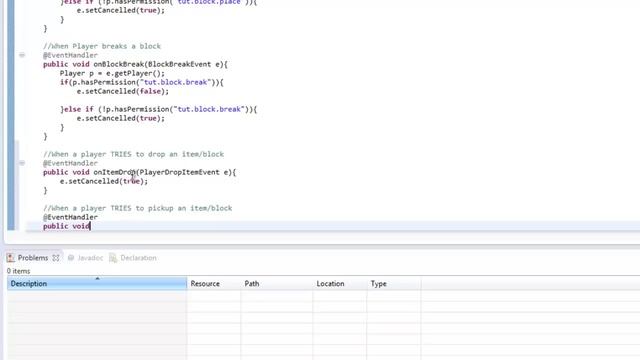Click the PlayerDropItemEvent parameter type
Viewport: 640px width, 360px height.
click(180, 172)
